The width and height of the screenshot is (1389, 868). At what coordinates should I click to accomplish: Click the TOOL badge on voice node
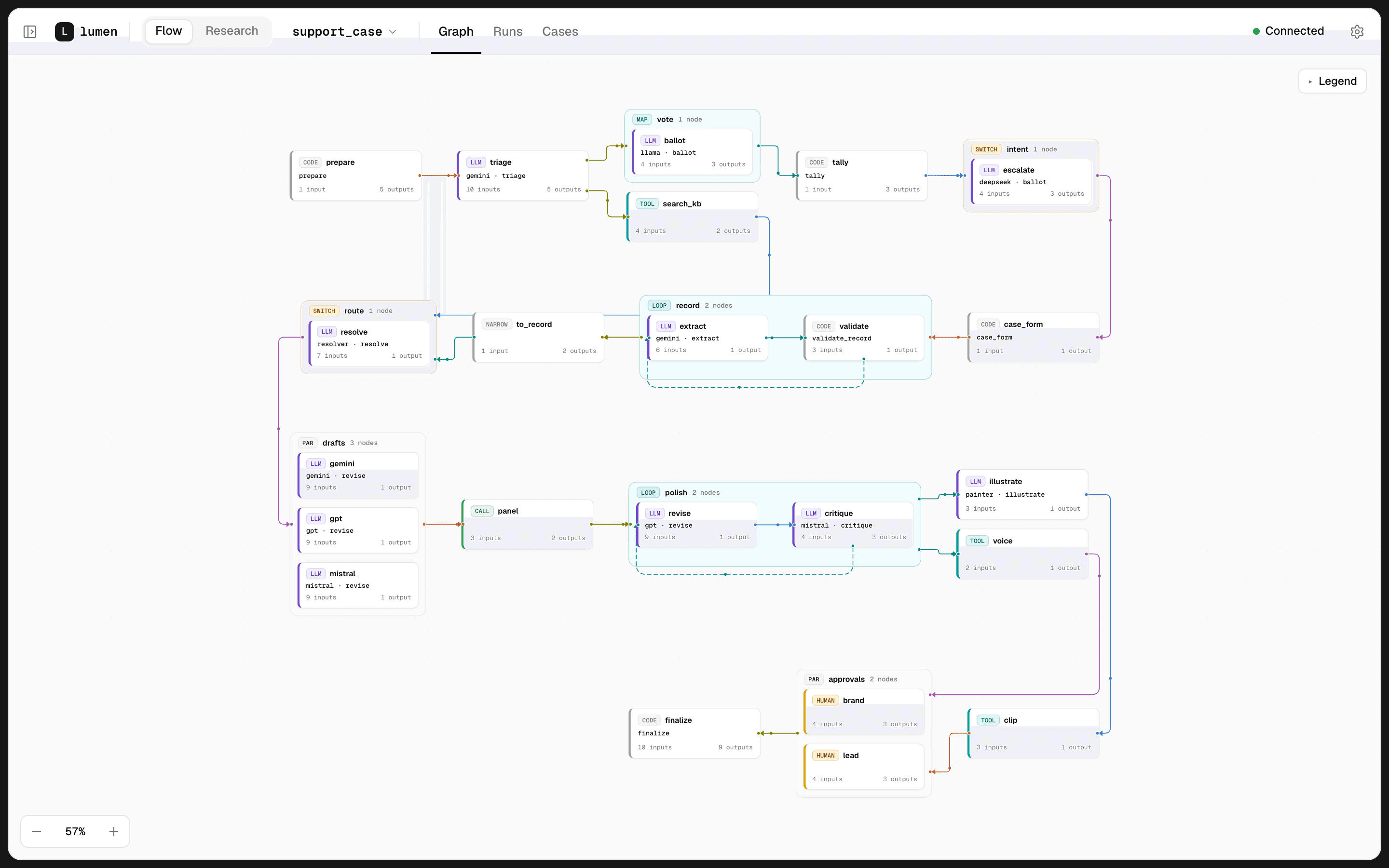point(977,541)
